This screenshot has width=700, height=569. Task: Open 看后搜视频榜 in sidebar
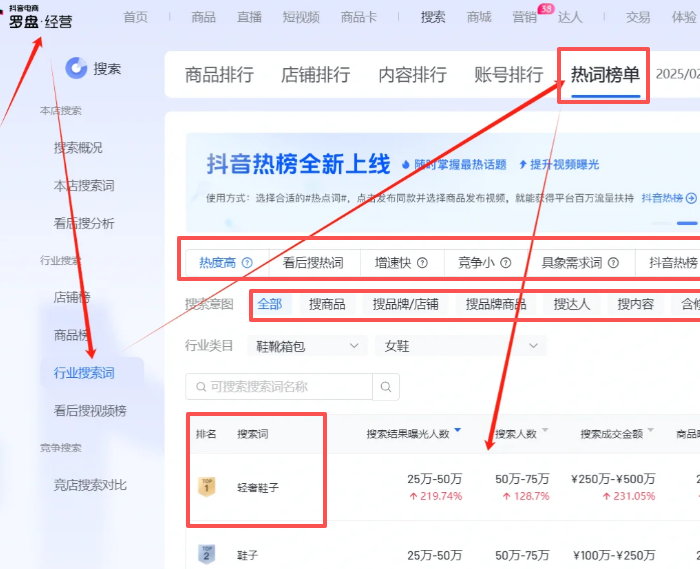click(90, 411)
